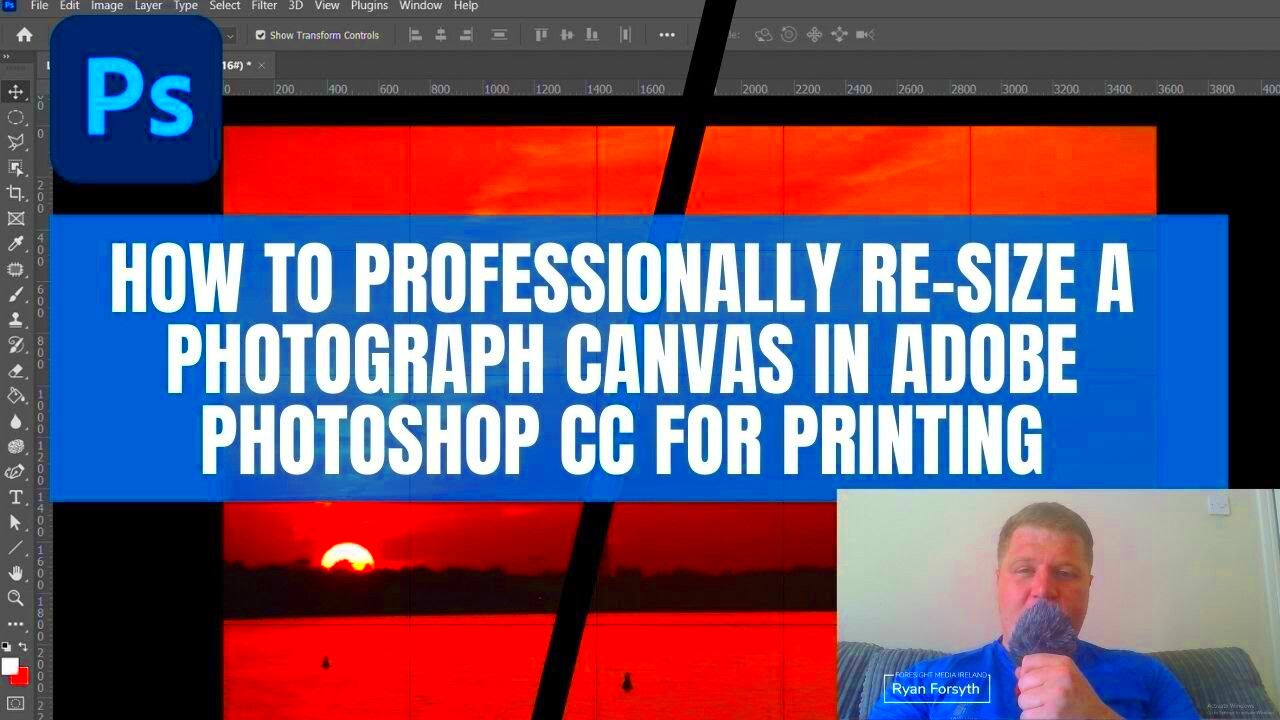This screenshot has width=1280, height=720.
Task: Select the Elliptical Marquee tool
Action: click(16, 117)
